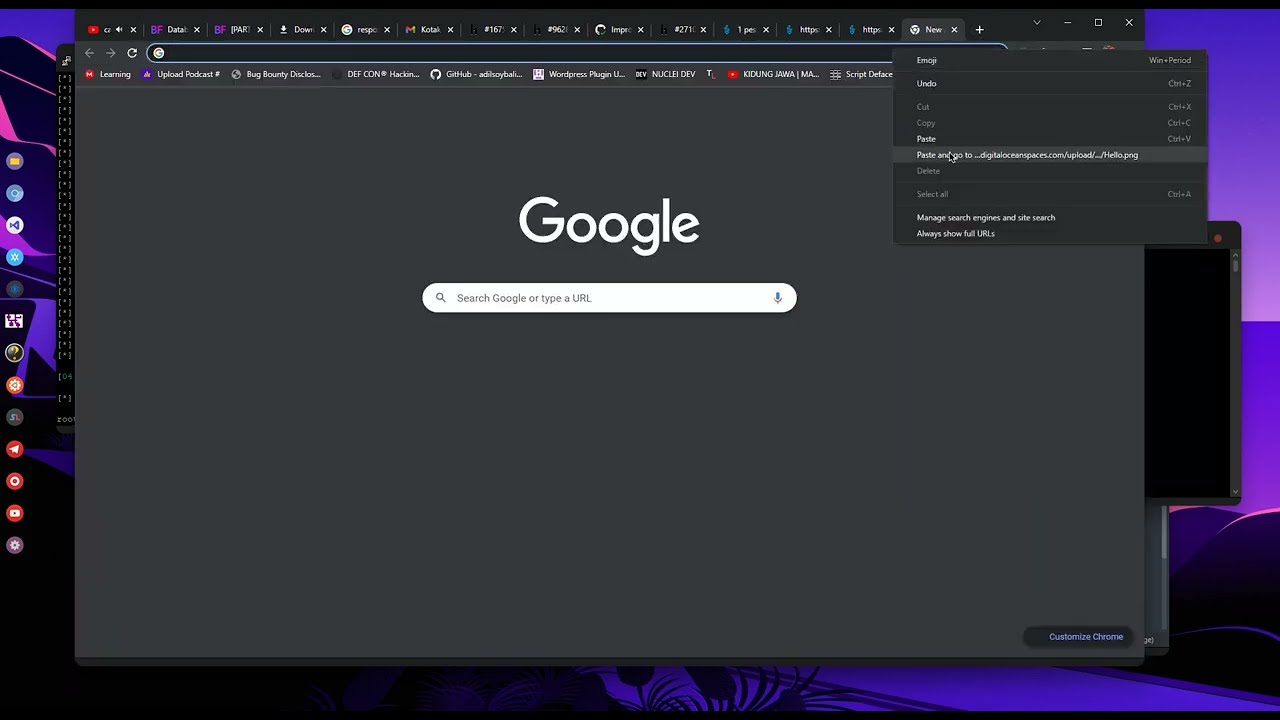The image size is (1280, 720).
Task: Close the Down download tab
Action: click(323, 30)
